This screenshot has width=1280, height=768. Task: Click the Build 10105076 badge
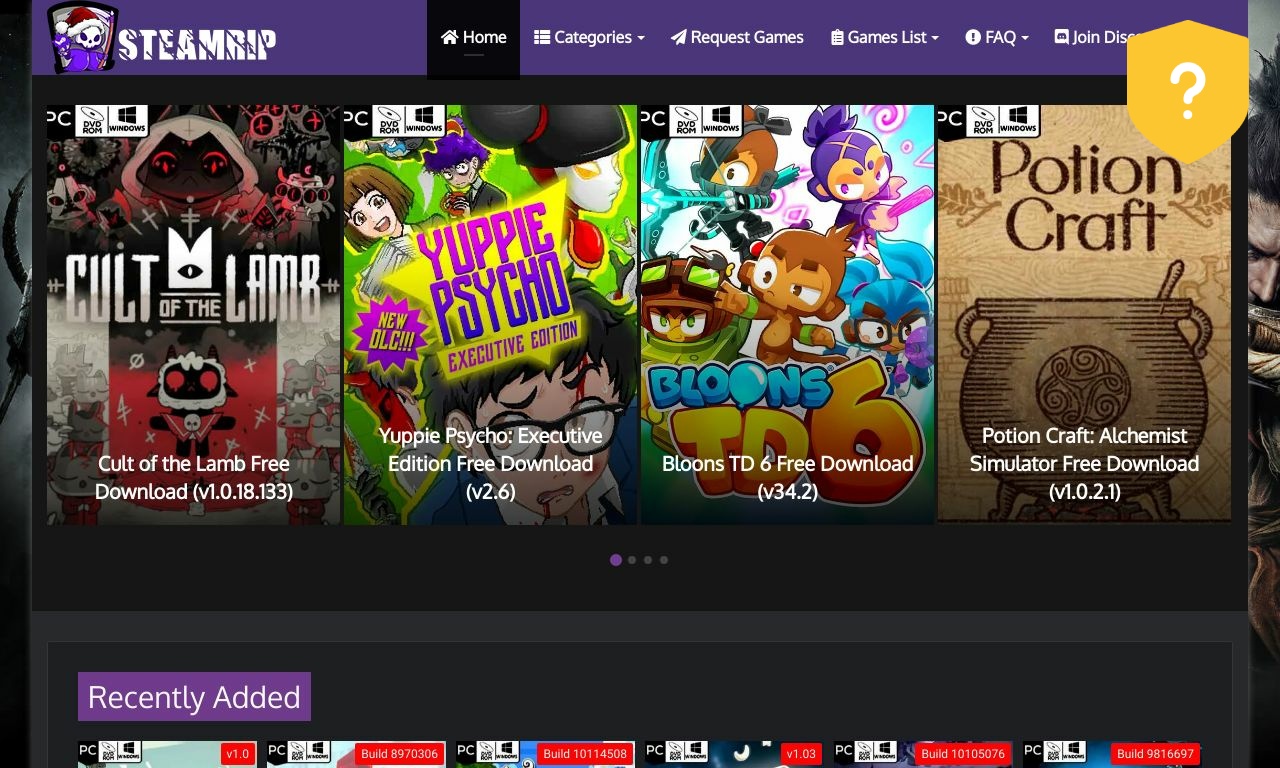point(963,754)
